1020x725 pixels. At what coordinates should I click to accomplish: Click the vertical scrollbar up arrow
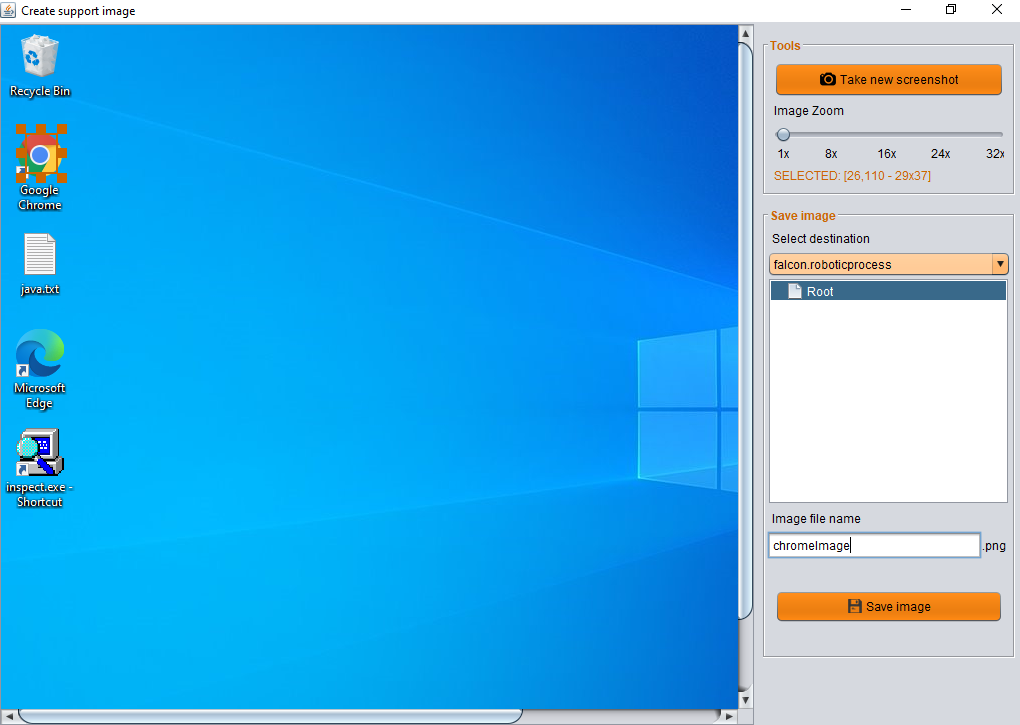tap(745, 34)
